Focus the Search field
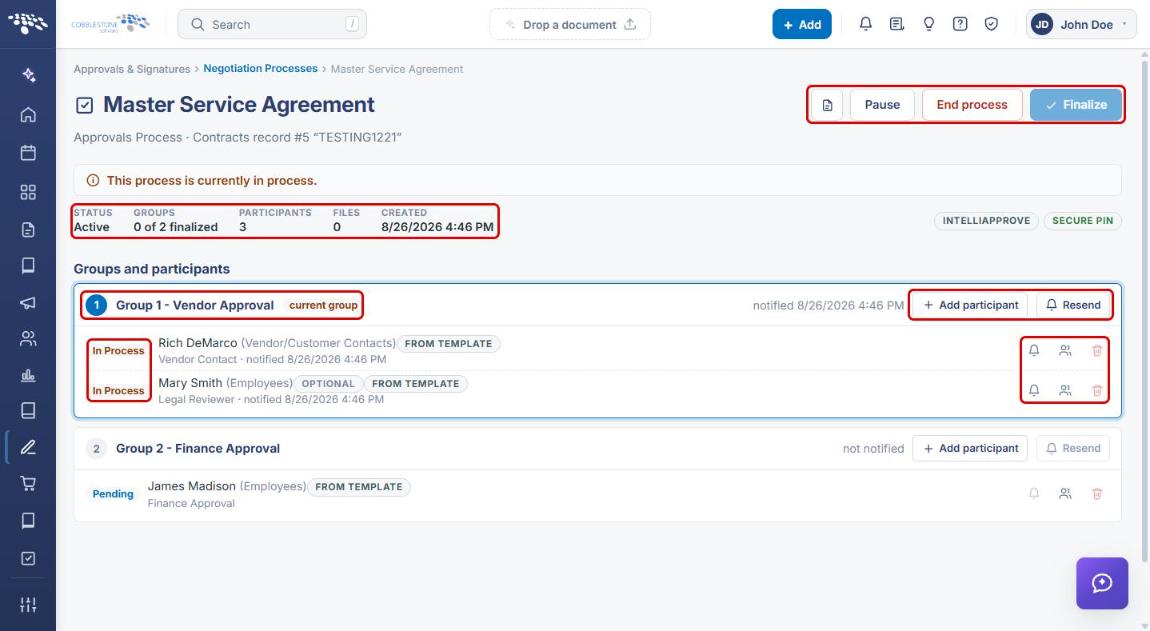1150x631 pixels. [x=272, y=24]
